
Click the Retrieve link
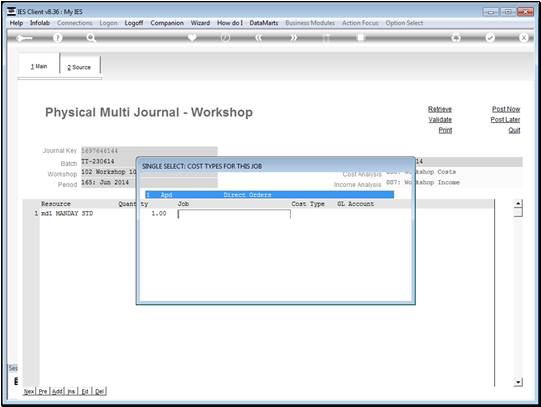coord(440,109)
